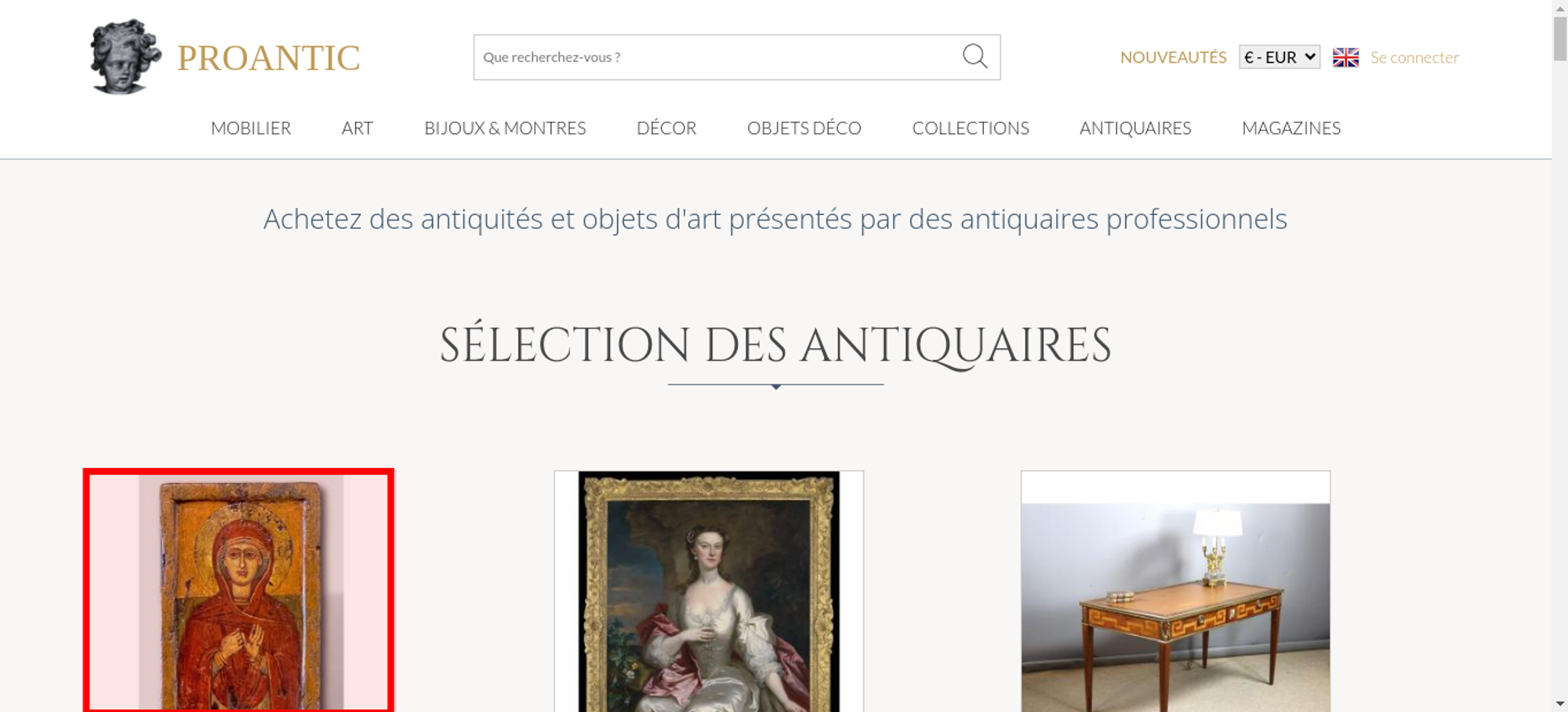Open the € - EUR currency dropdown
The width and height of the screenshot is (1568, 712).
(1279, 57)
